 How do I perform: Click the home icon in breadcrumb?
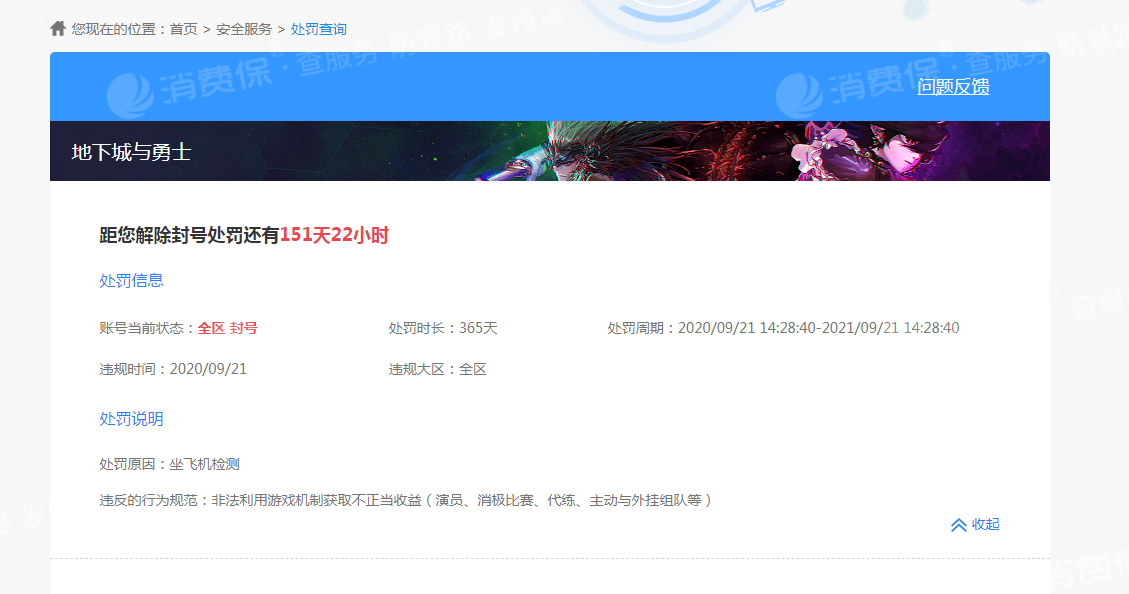pyautogui.click(x=58, y=28)
